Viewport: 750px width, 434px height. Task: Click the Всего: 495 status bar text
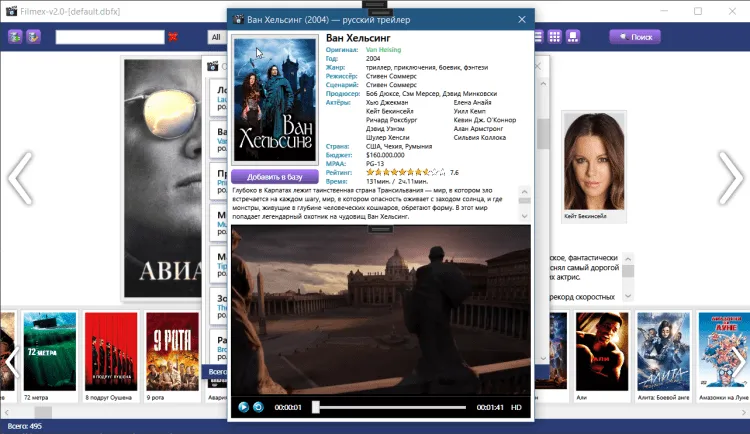click(x=25, y=426)
